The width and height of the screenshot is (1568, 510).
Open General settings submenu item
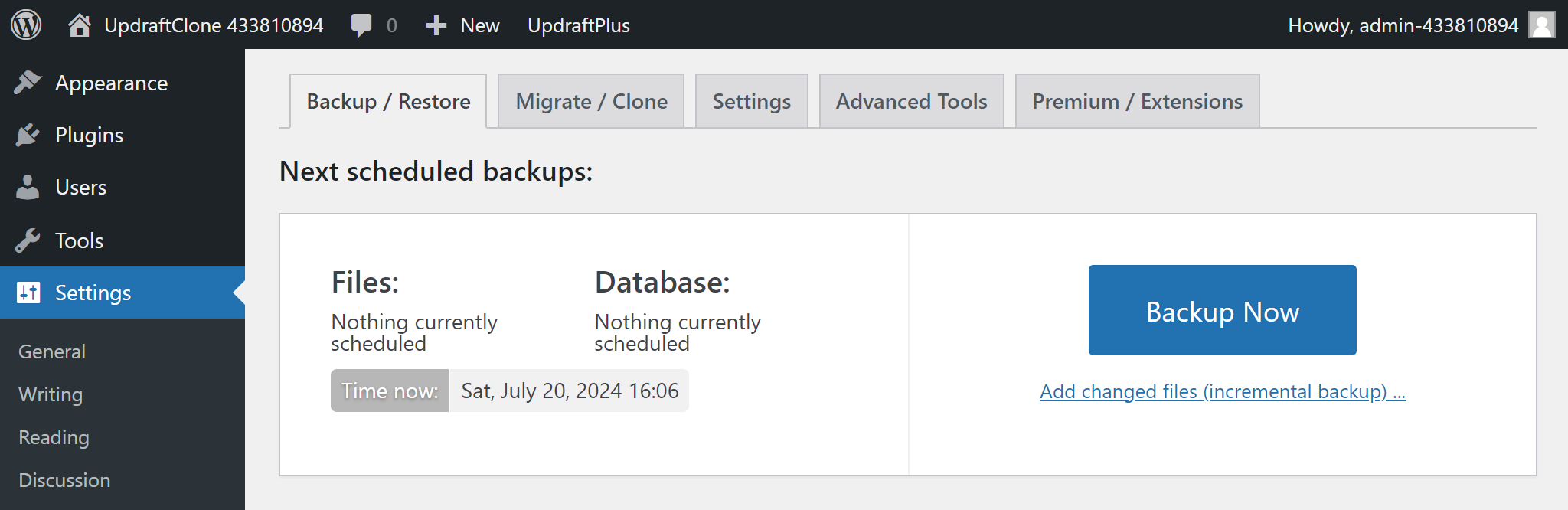coord(52,351)
